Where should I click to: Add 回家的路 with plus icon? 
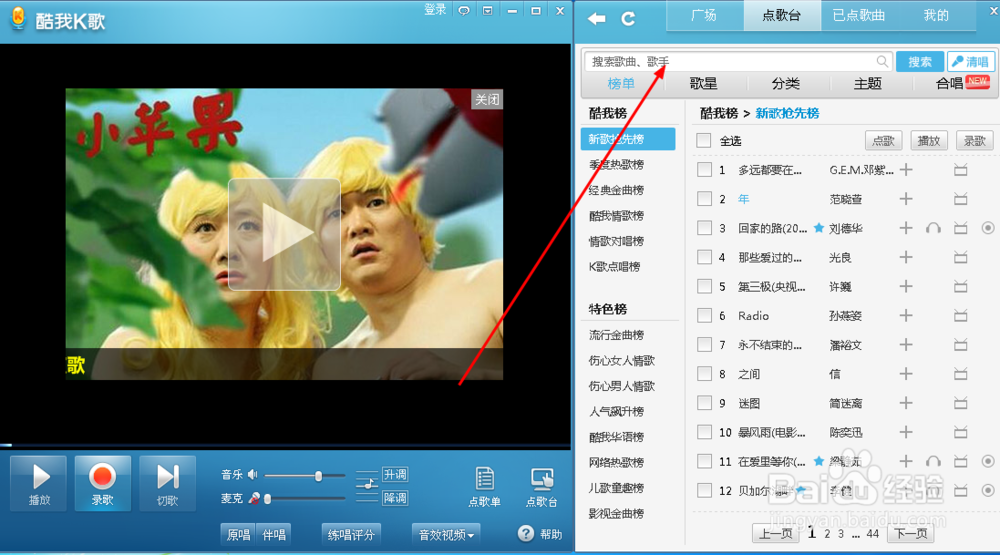tap(906, 228)
